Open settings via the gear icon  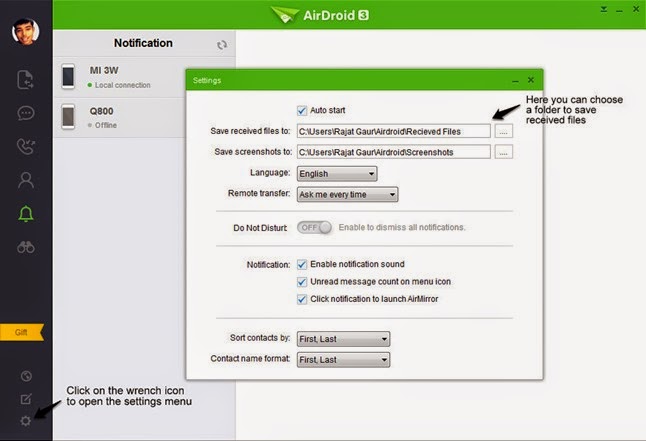click(26, 421)
